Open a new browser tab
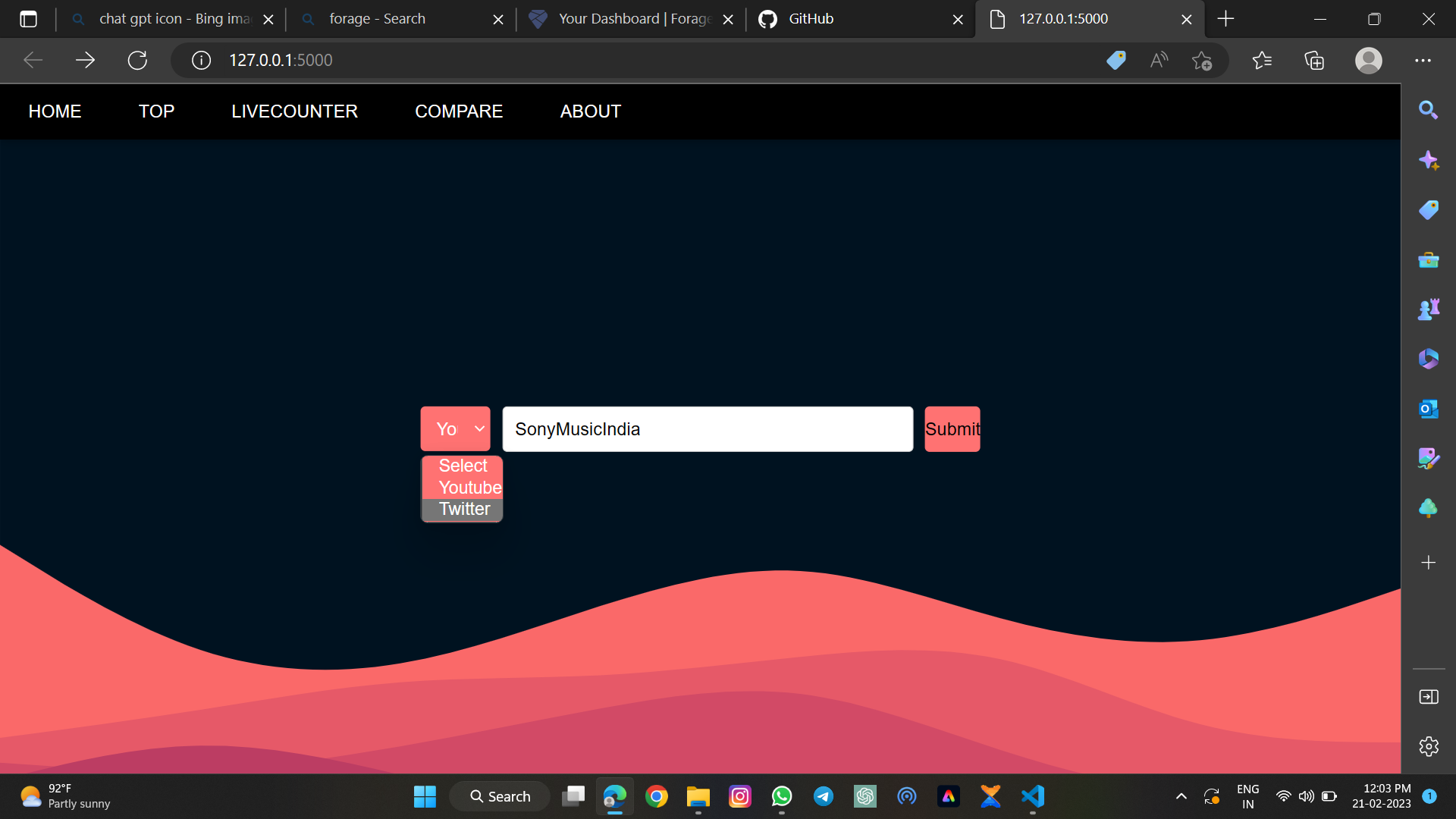This screenshot has height=819, width=1456. [x=1225, y=19]
